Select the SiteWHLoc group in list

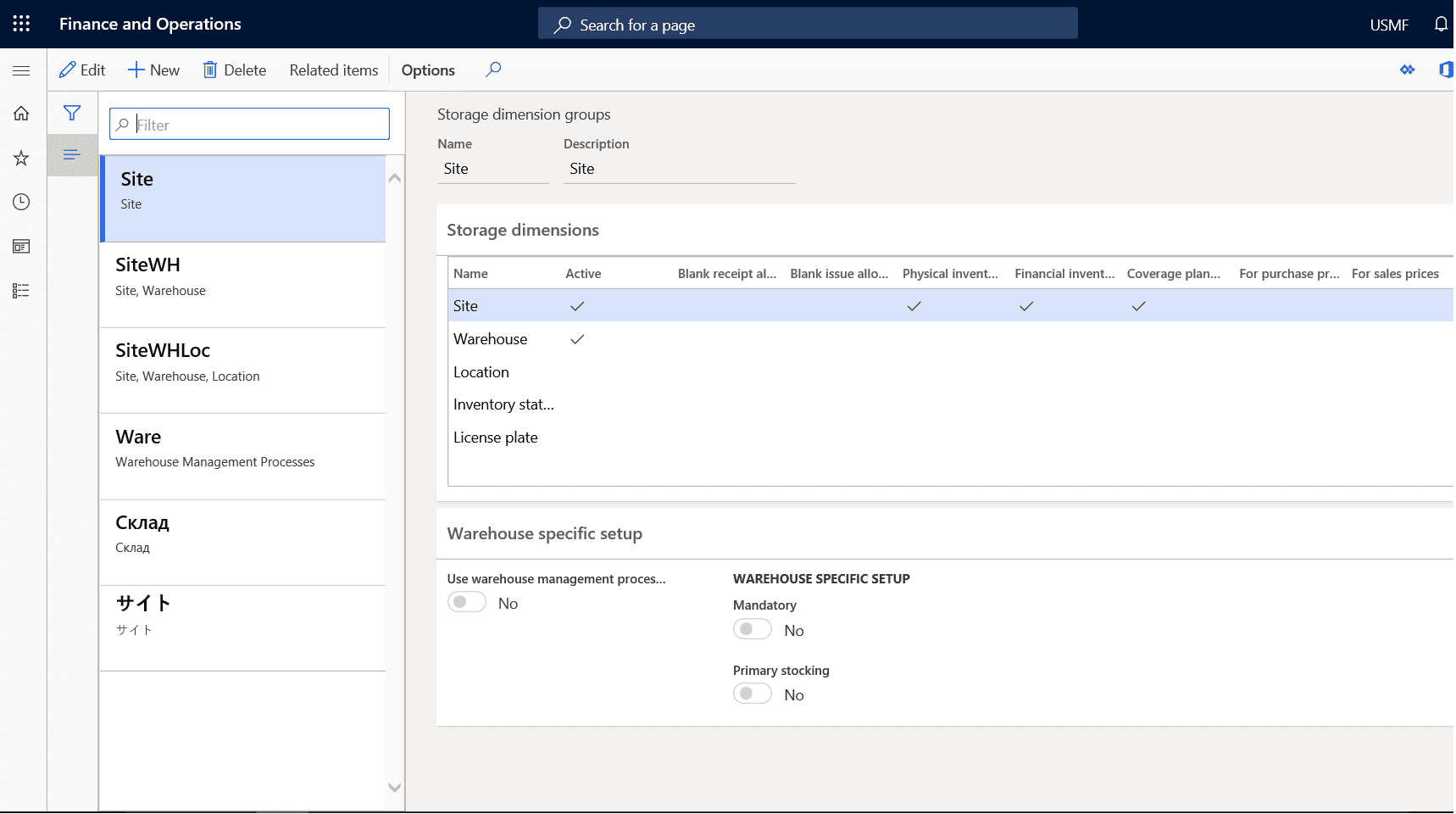click(x=243, y=371)
